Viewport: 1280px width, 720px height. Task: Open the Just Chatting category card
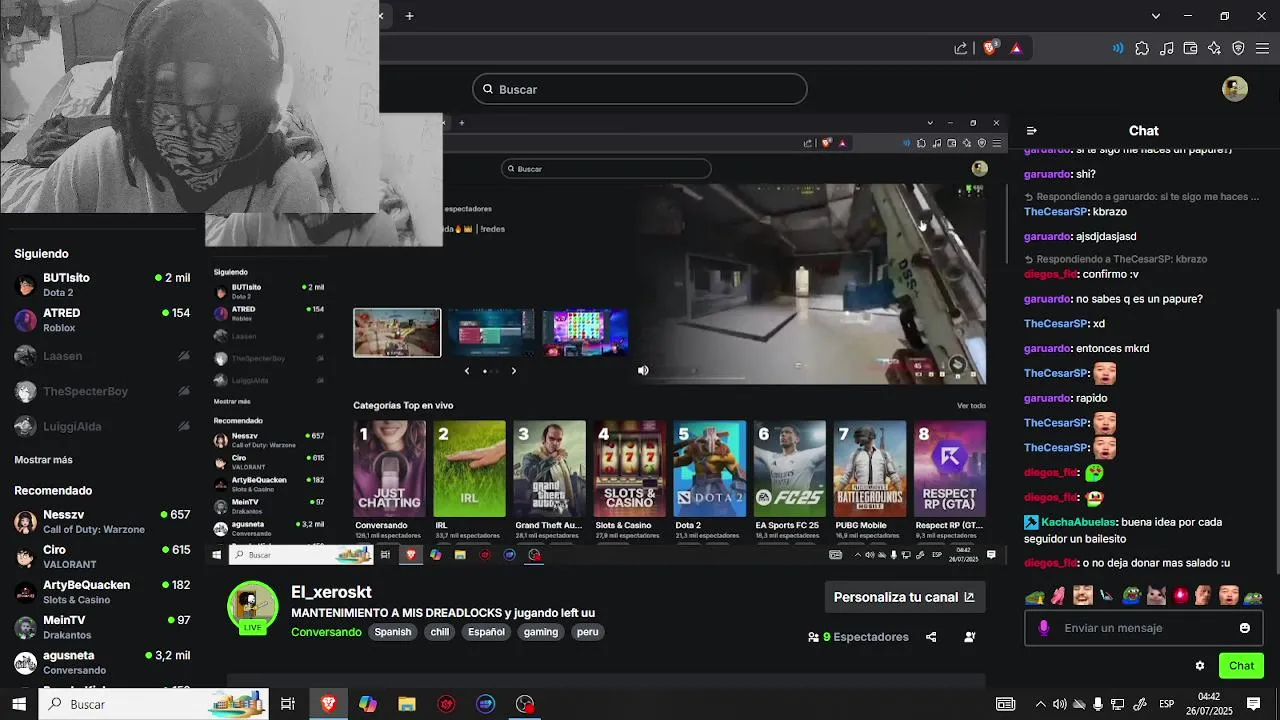click(x=389, y=469)
